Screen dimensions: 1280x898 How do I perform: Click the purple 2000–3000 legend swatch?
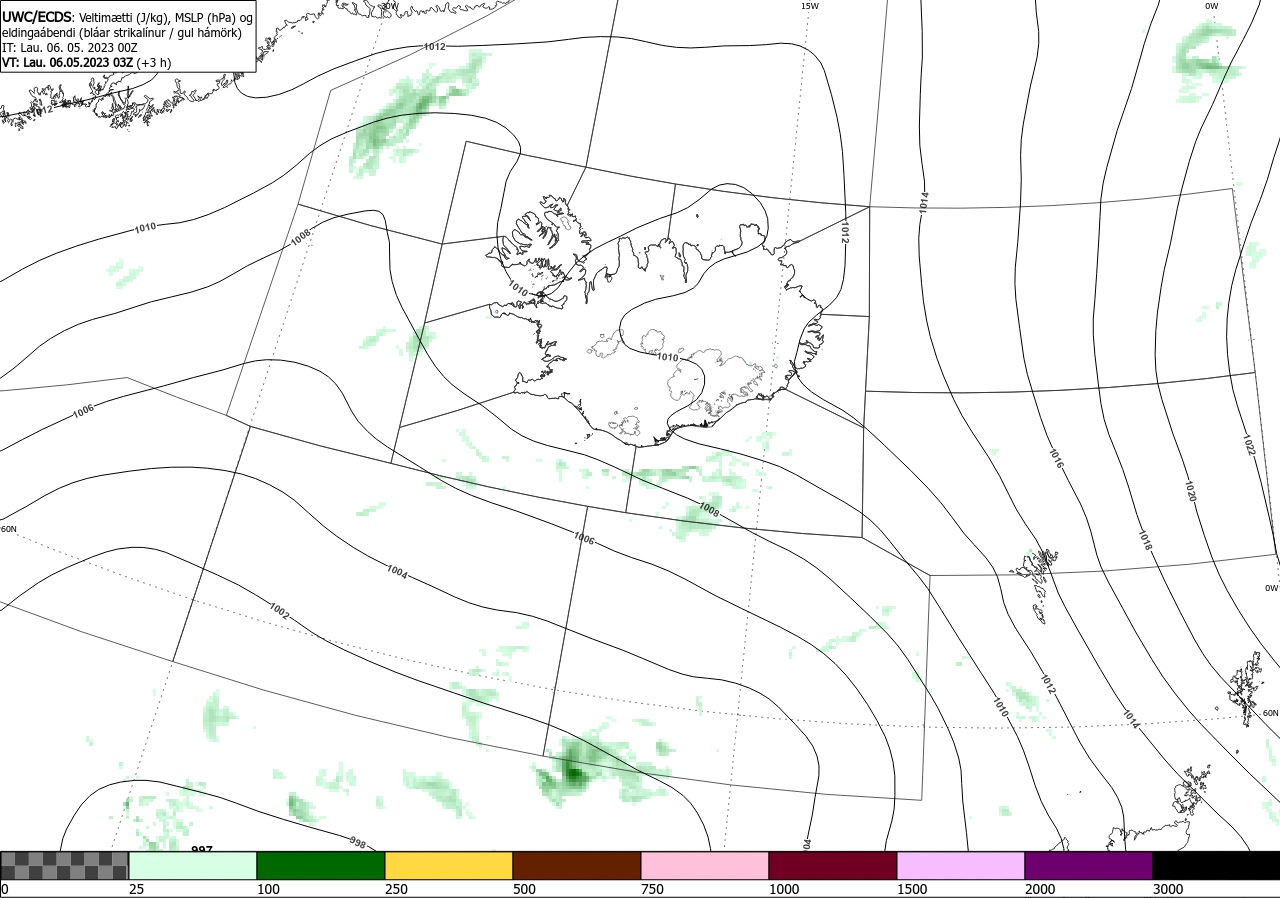(x=1089, y=865)
